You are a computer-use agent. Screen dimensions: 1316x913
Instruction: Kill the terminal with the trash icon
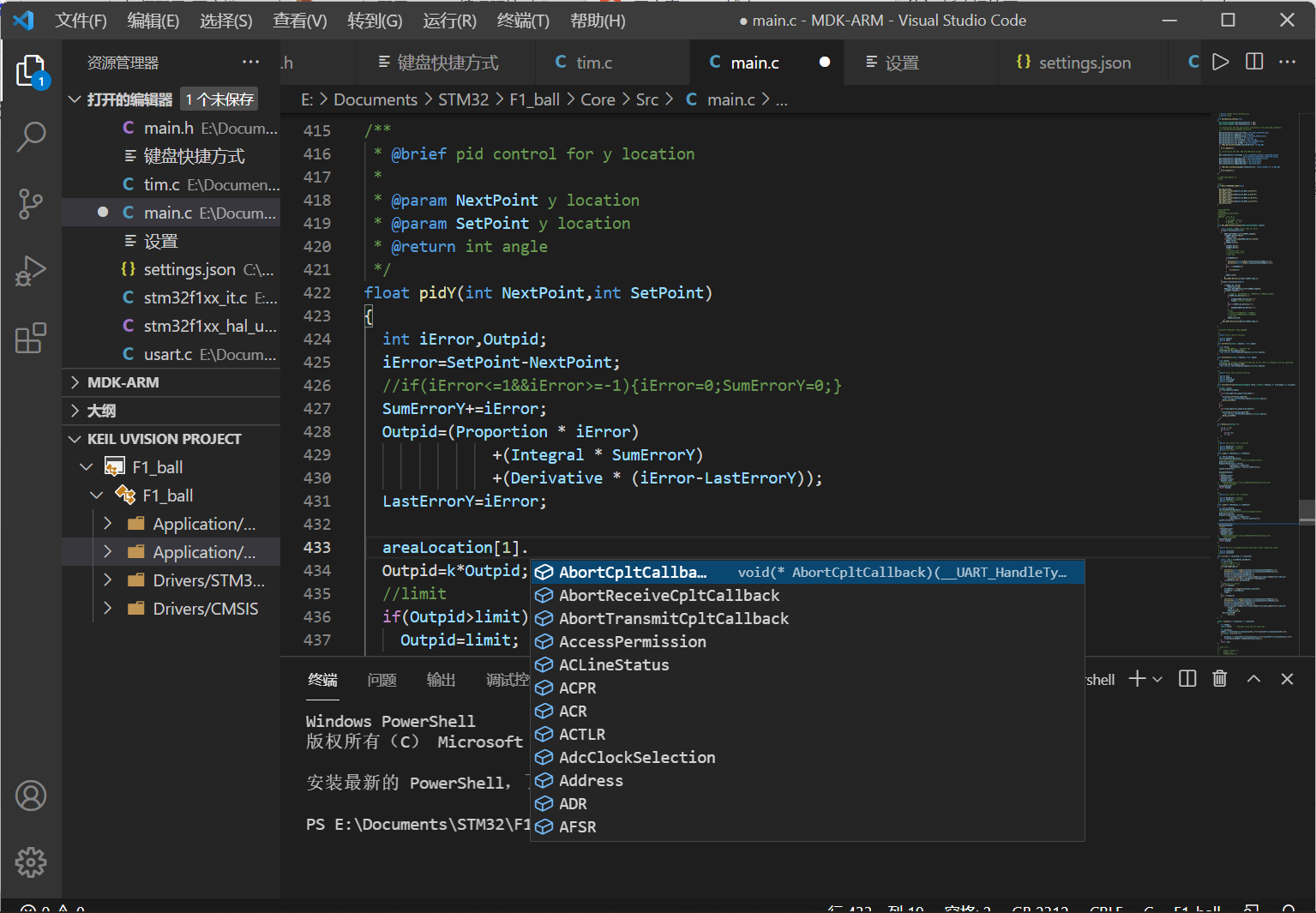(1220, 678)
